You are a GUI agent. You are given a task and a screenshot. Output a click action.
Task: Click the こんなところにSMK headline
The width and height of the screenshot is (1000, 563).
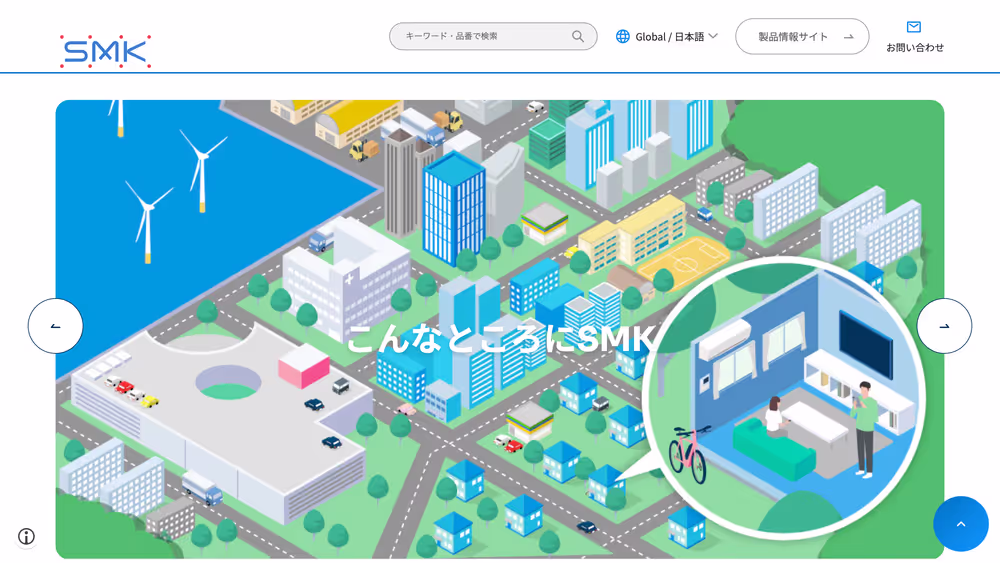500,338
